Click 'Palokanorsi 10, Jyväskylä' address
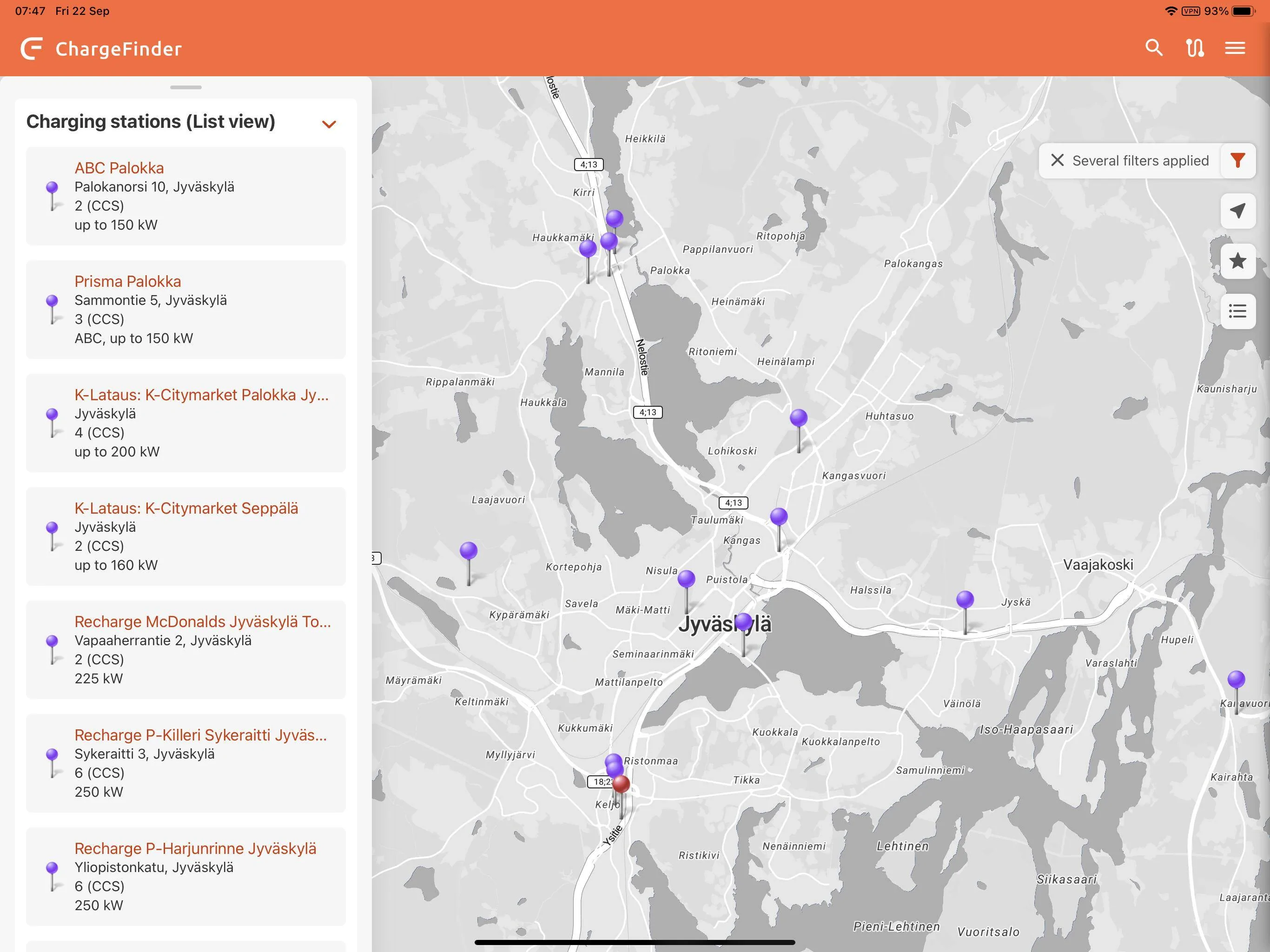Image resolution: width=1270 pixels, height=952 pixels. 154,186
